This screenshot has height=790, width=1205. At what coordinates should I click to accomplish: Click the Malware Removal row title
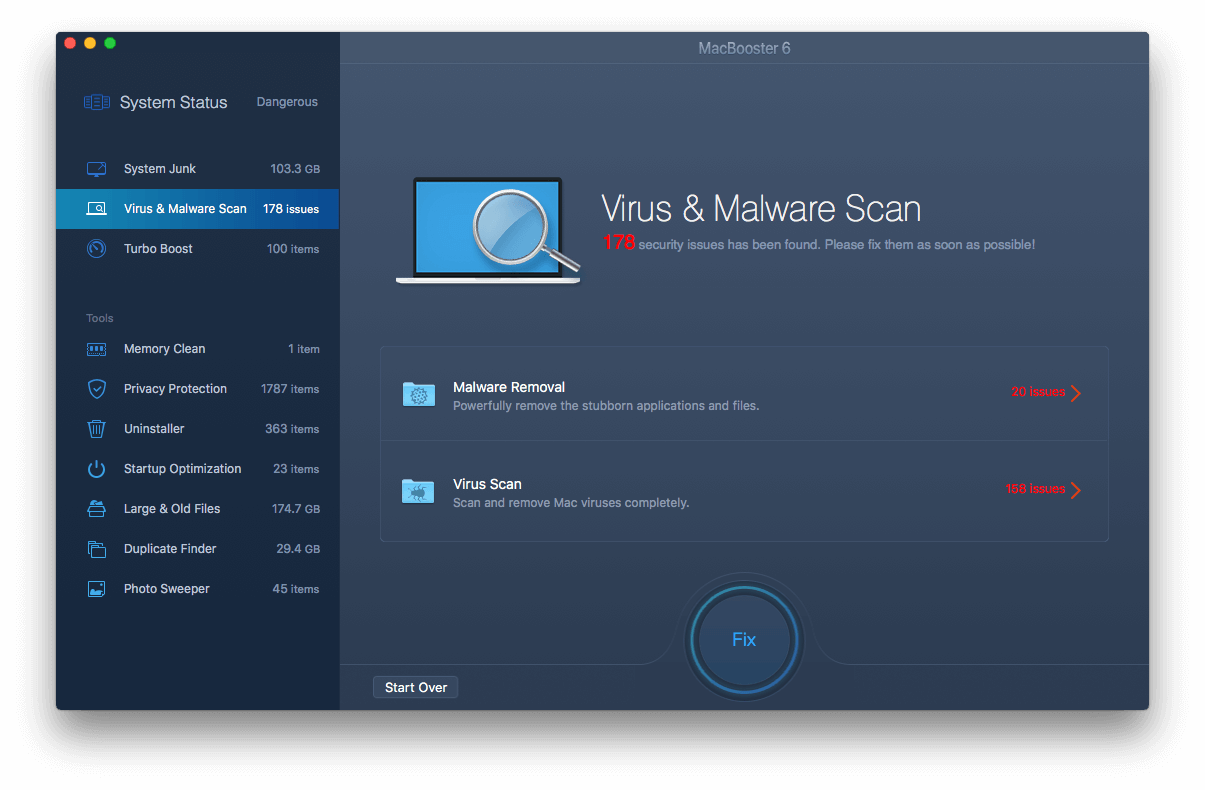coord(509,387)
